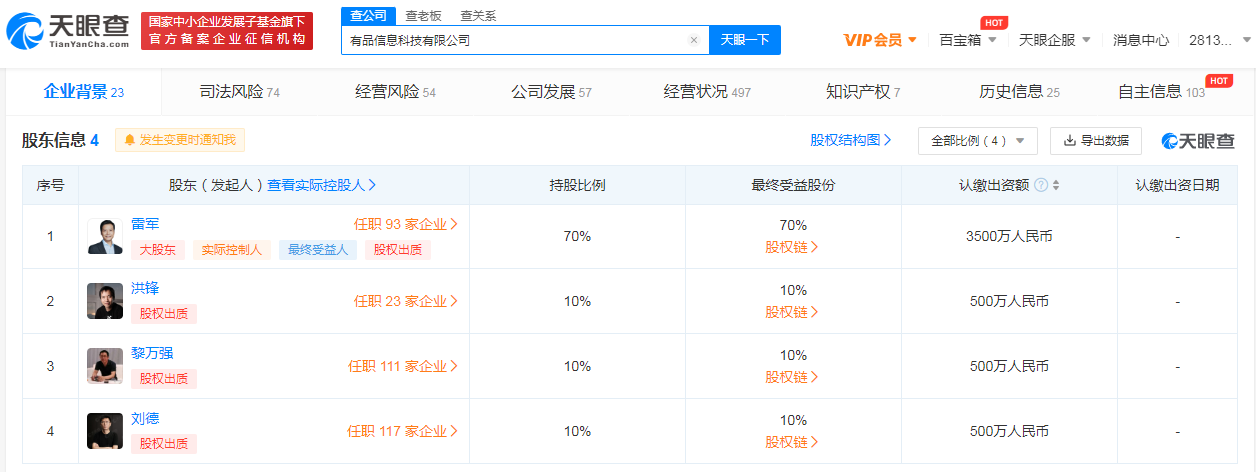Expand 任职 93 家企业 for 雷军

[x=406, y=224]
